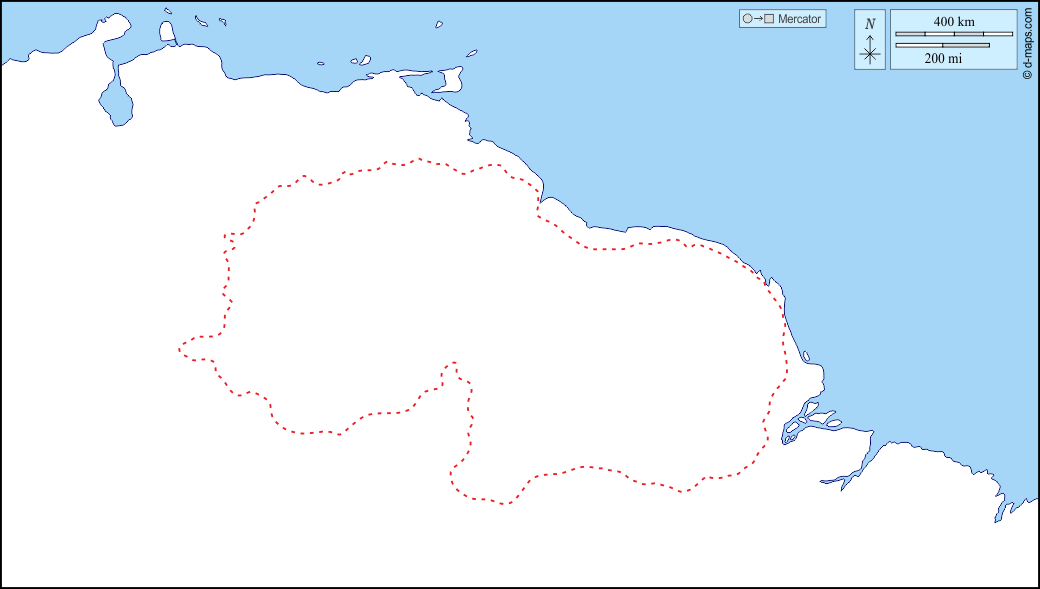This screenshot has width=1040, height=589.
Task: Click the segmented 400 km scale bar
Action: pos(955,33)
